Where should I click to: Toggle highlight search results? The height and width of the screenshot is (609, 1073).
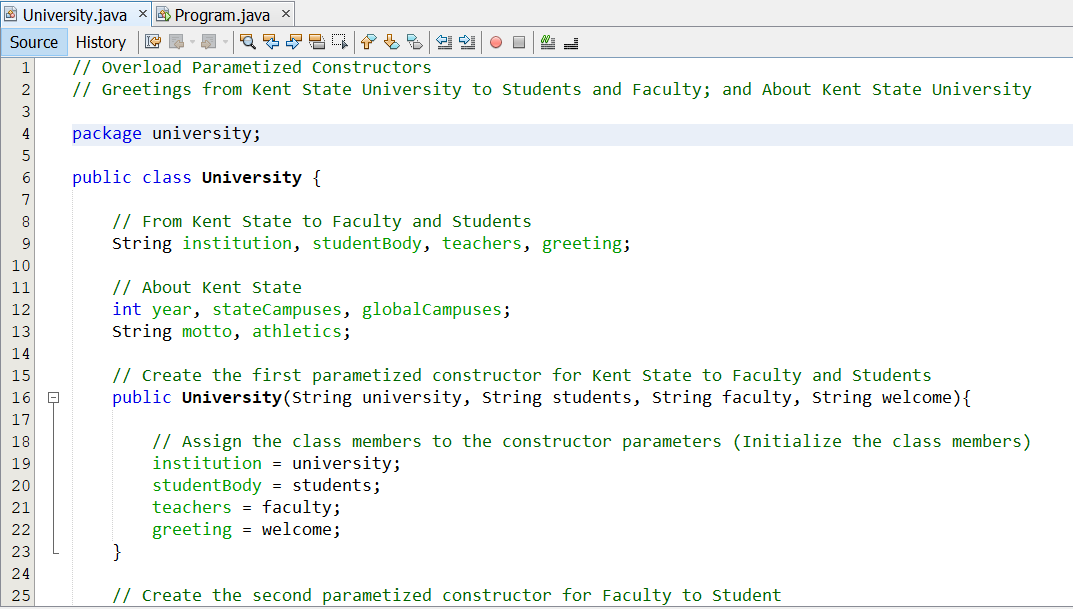pos(316,42)
